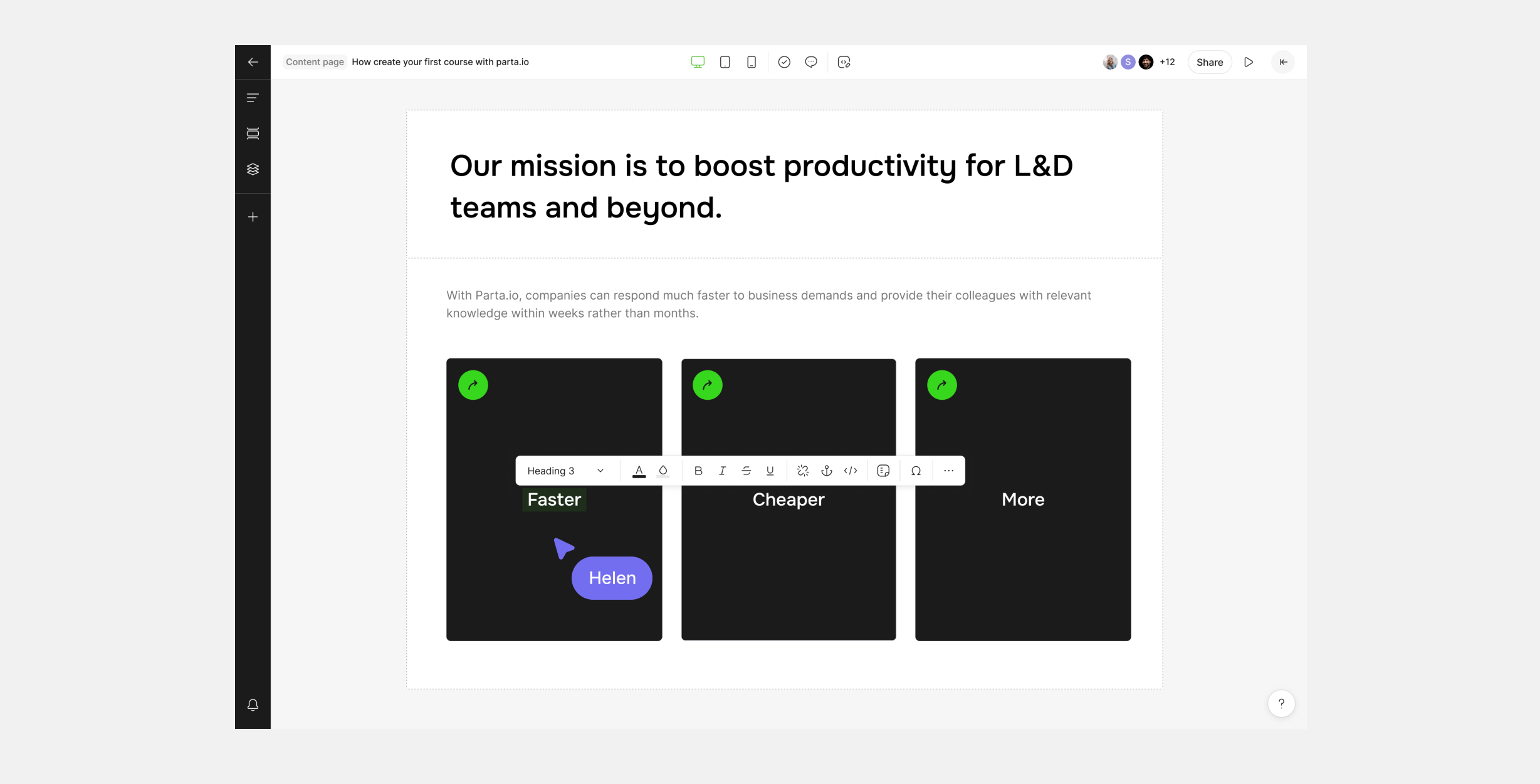Switch to mobile phone preview icon

752,62
